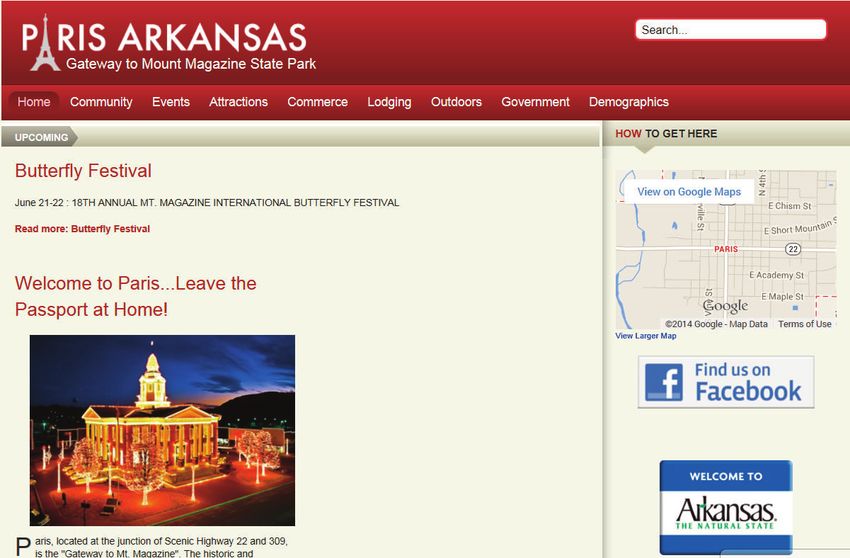Open the Commerce menu
This screenshot has width=850, height=558.
318,102
